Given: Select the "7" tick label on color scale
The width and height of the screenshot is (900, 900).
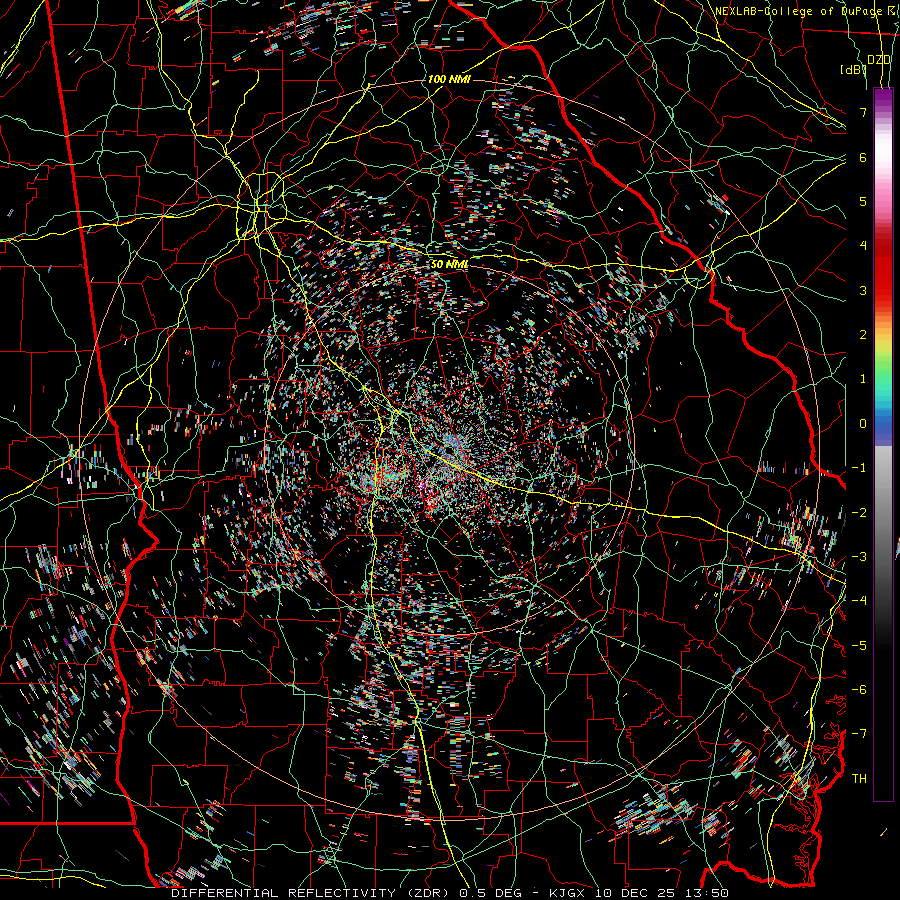Looking at the screenshot, I should [863, 112].
